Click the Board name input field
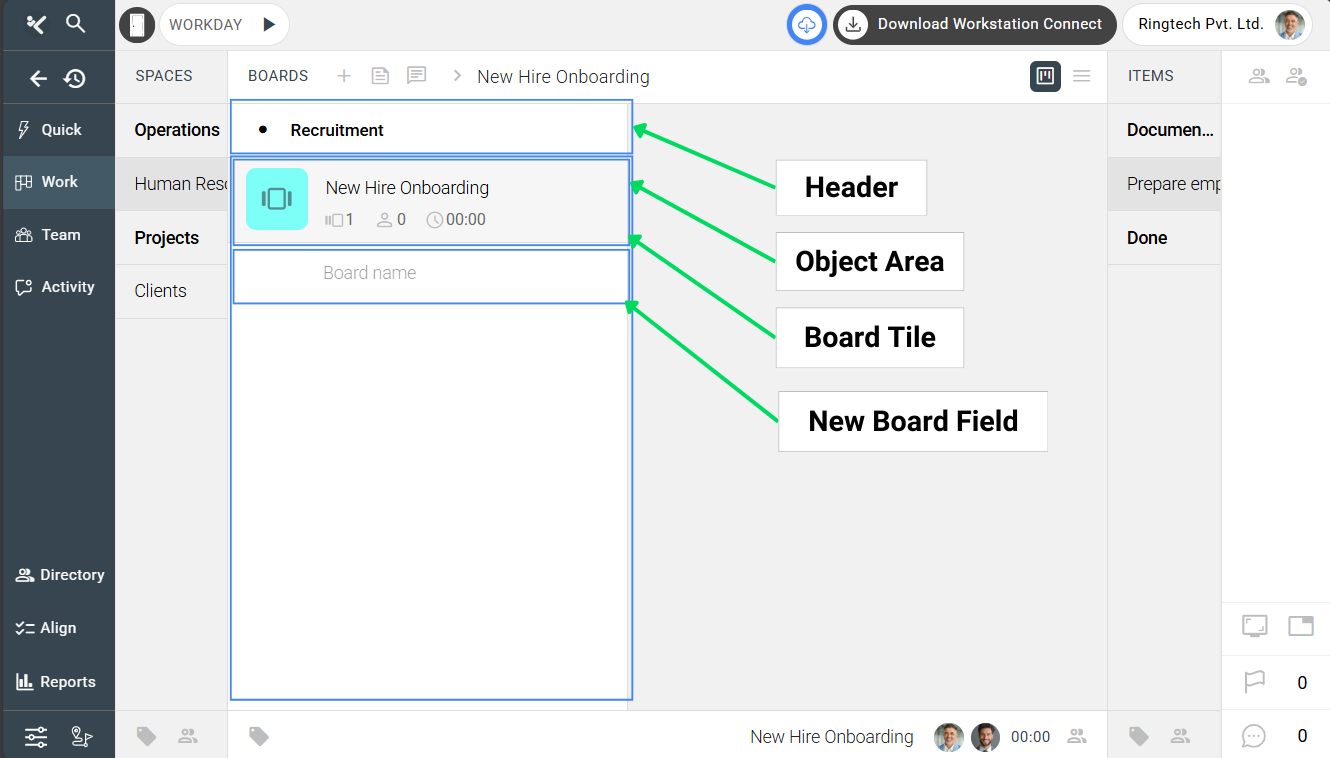1330x758 pixels. click(431, 273)
